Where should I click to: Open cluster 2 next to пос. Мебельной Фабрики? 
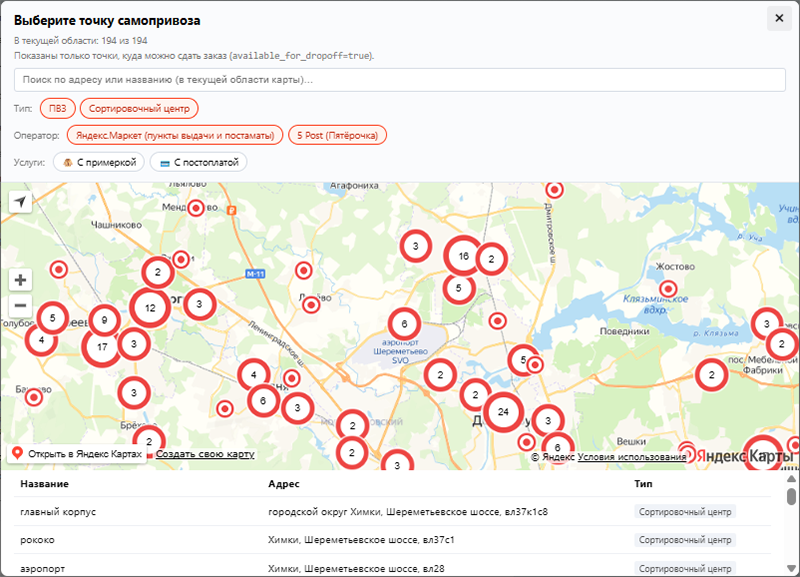[x=711, y=375]
